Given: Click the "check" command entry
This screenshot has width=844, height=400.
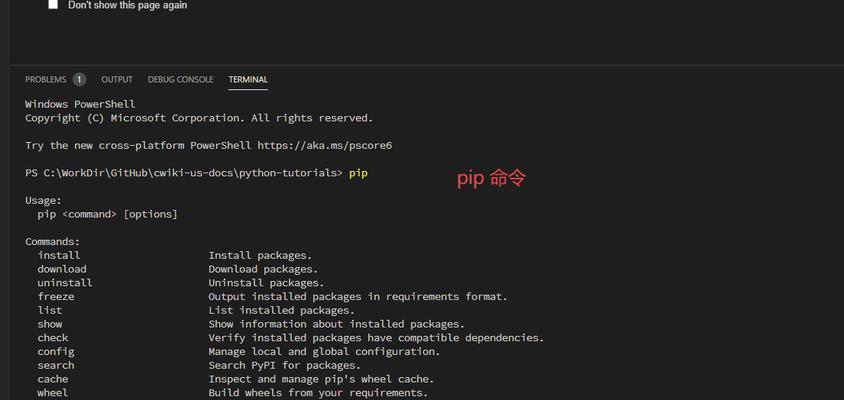Looking at the screenshot, I should coord(53,338).
